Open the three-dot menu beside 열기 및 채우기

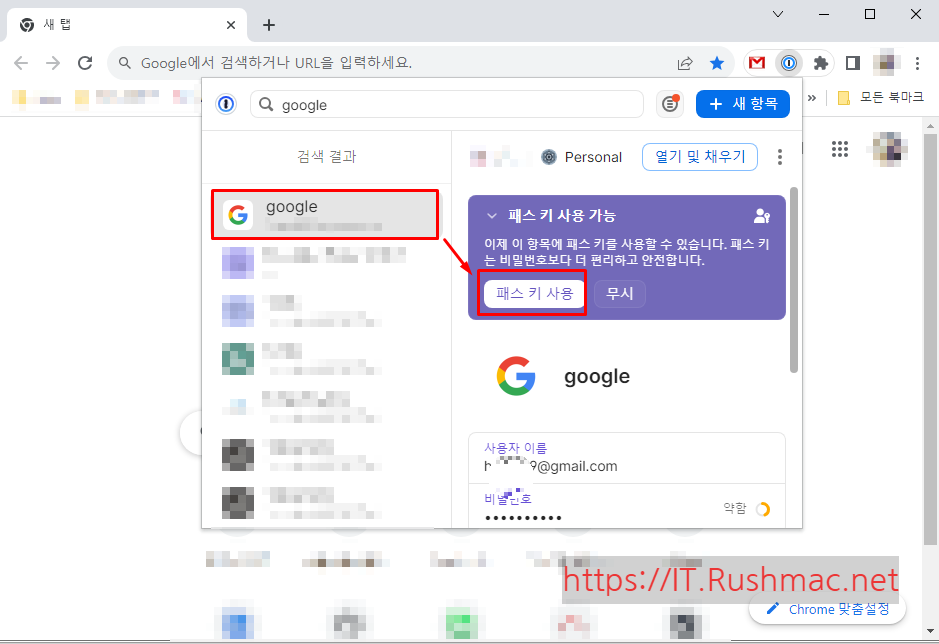[x=780, y=156]
